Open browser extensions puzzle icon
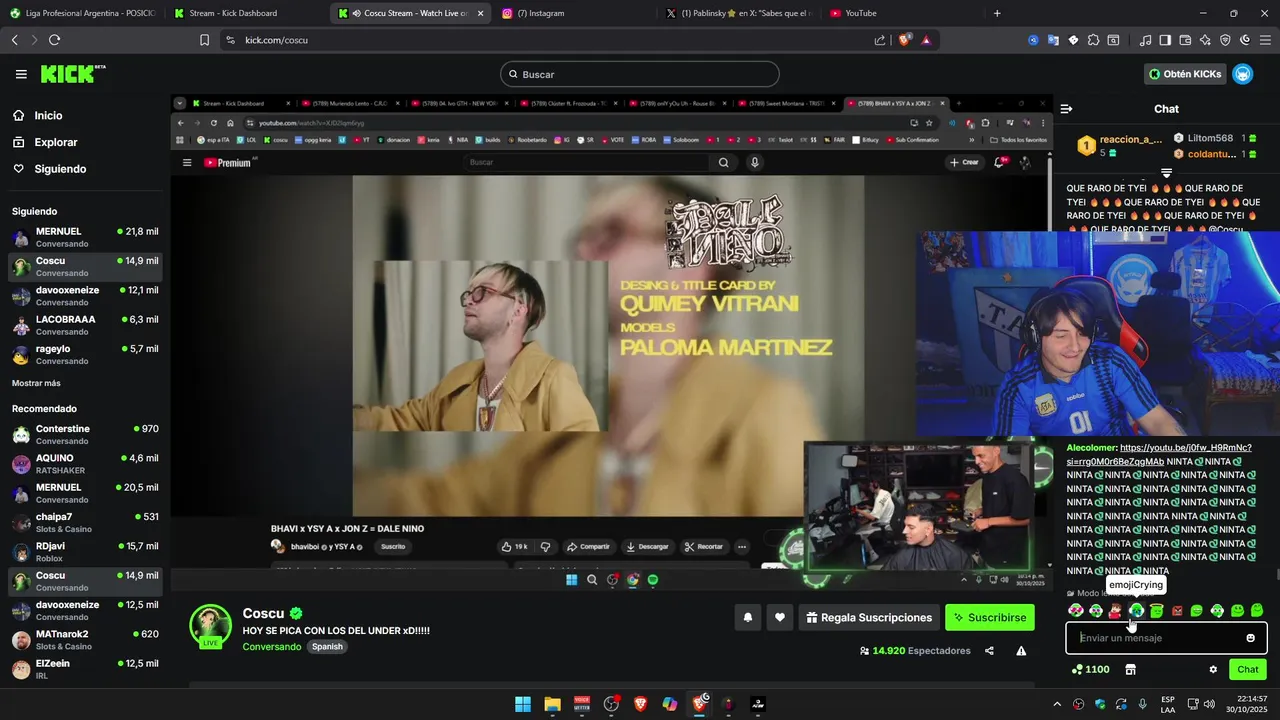This screenshot has width=1280, height=720. (x=1093, y=40)
